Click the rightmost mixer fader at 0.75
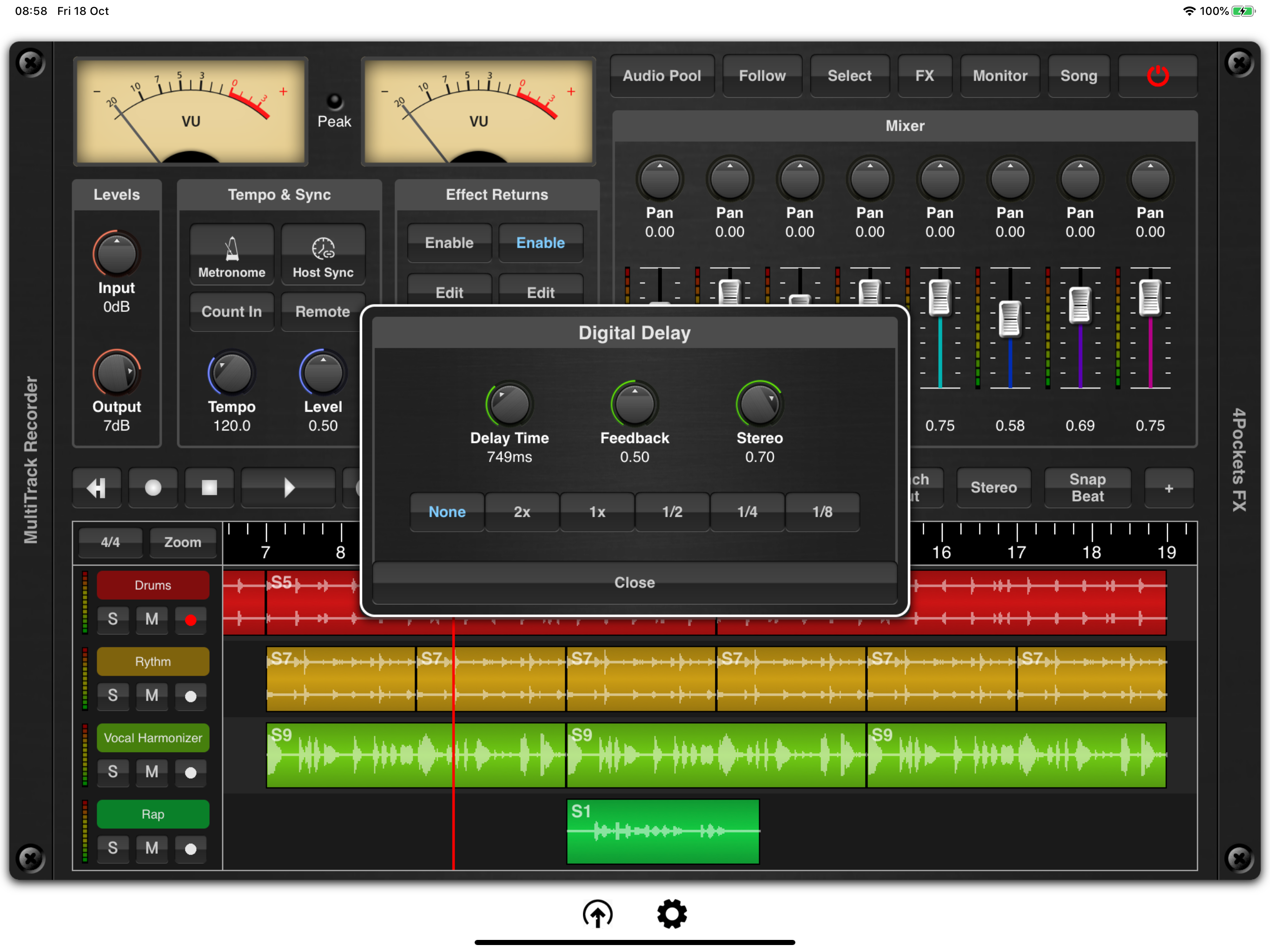 pos(1150,297)
